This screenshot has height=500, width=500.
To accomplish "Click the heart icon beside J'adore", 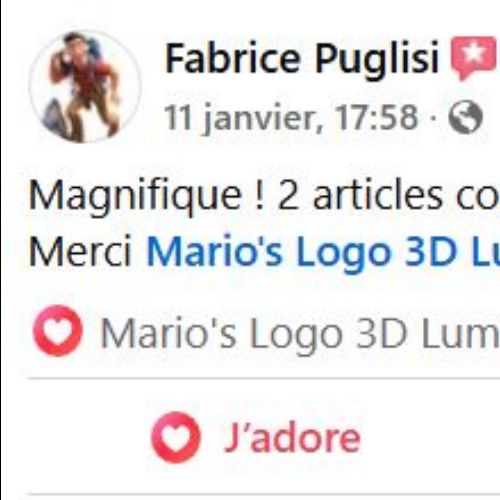I will (x=176, y=437).
